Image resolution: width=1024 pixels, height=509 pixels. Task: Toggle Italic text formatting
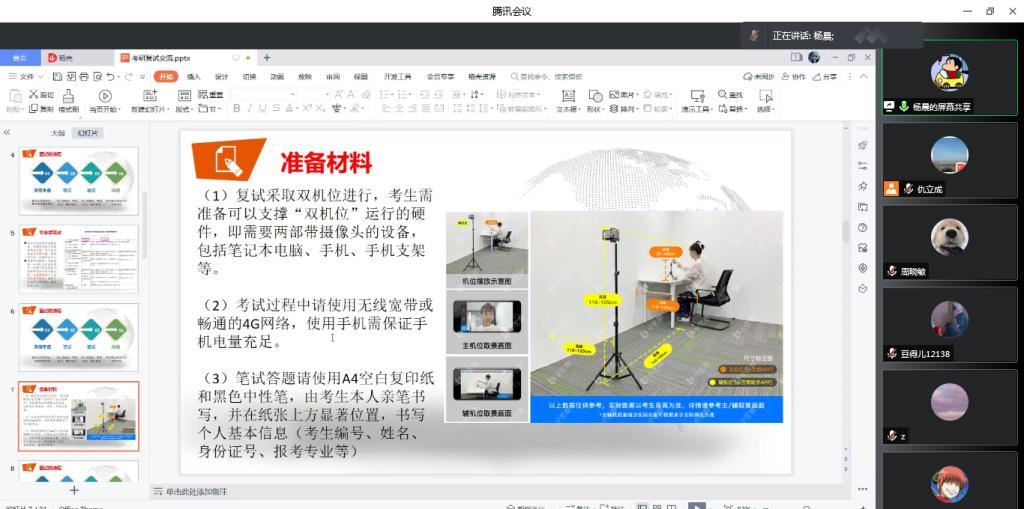pyautogui.click(x=250, y=108)
